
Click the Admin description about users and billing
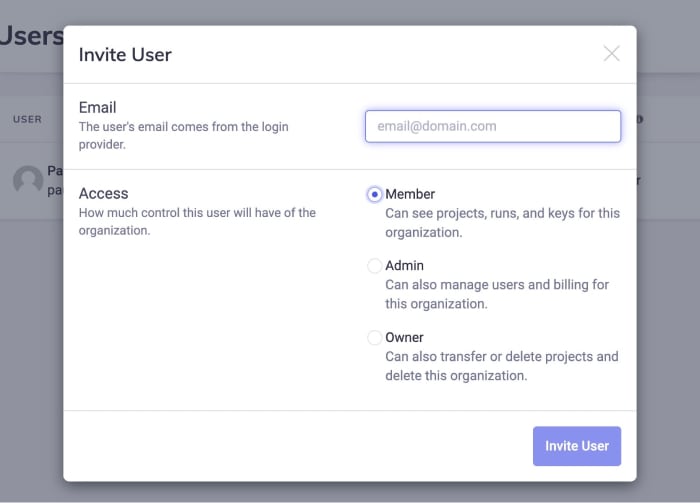click(x=496, y=294)
